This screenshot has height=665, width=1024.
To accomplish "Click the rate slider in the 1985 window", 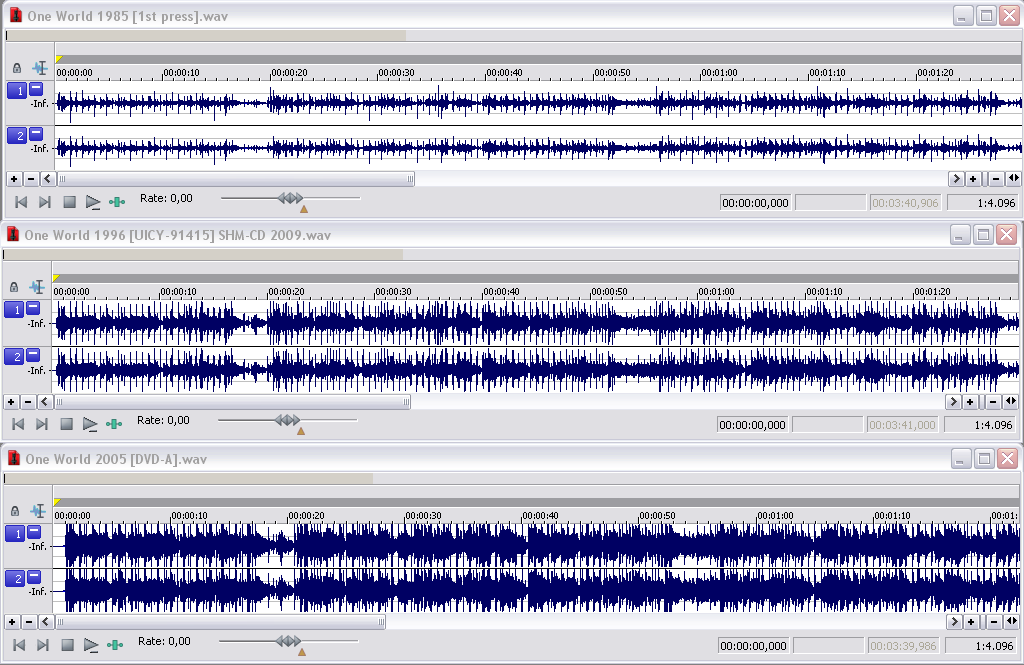I will tap(291, 198).
